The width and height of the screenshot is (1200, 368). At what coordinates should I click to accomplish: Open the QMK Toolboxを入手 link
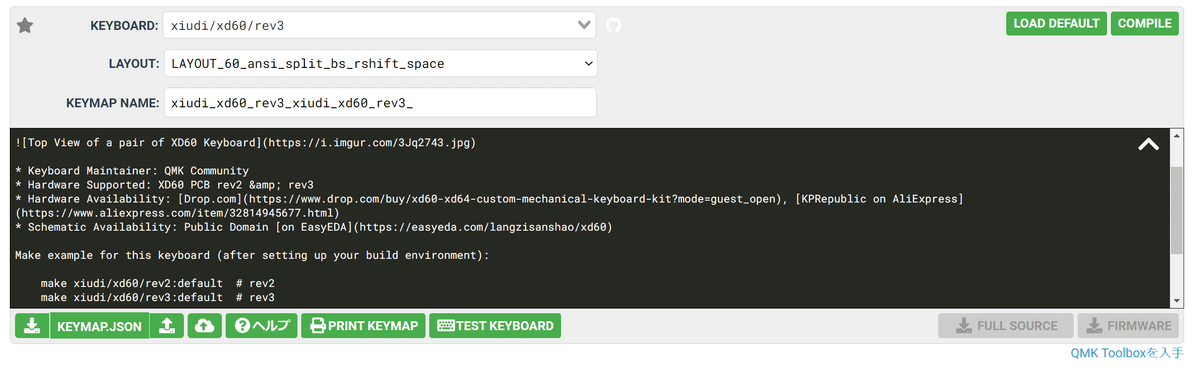[1127, 353]
